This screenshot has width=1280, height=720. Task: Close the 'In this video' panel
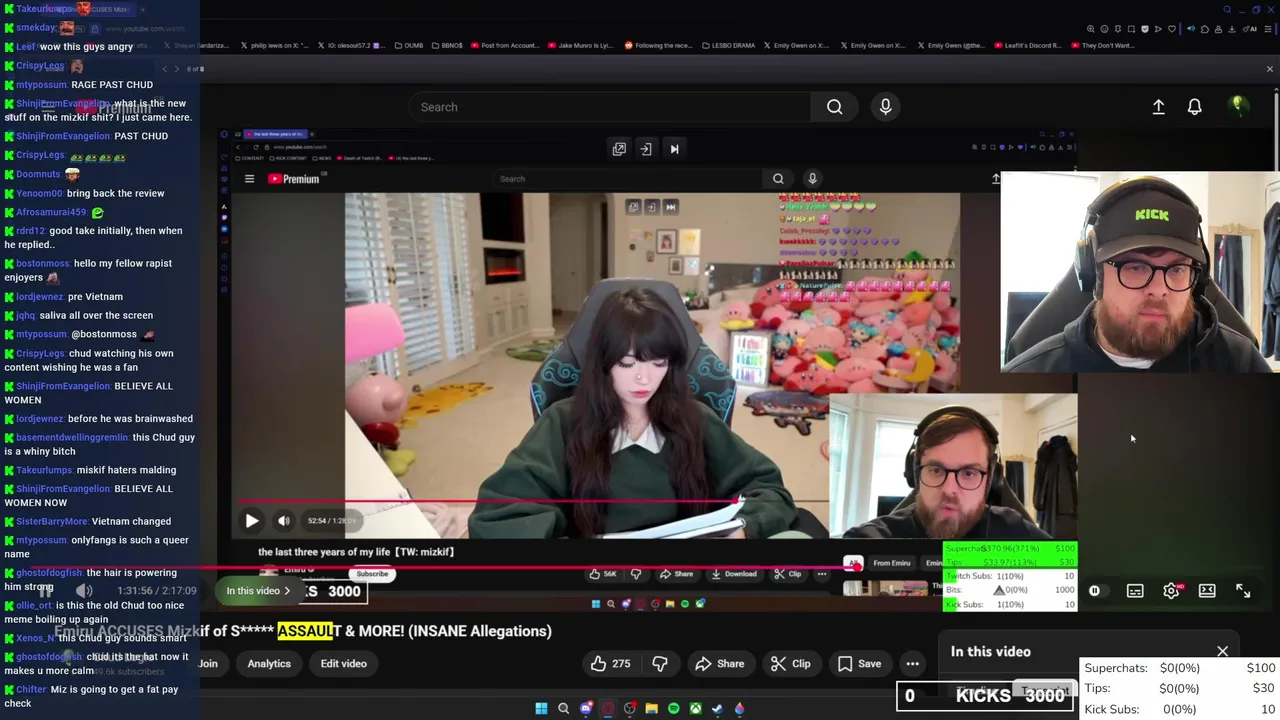click(x=1222, y=651)
